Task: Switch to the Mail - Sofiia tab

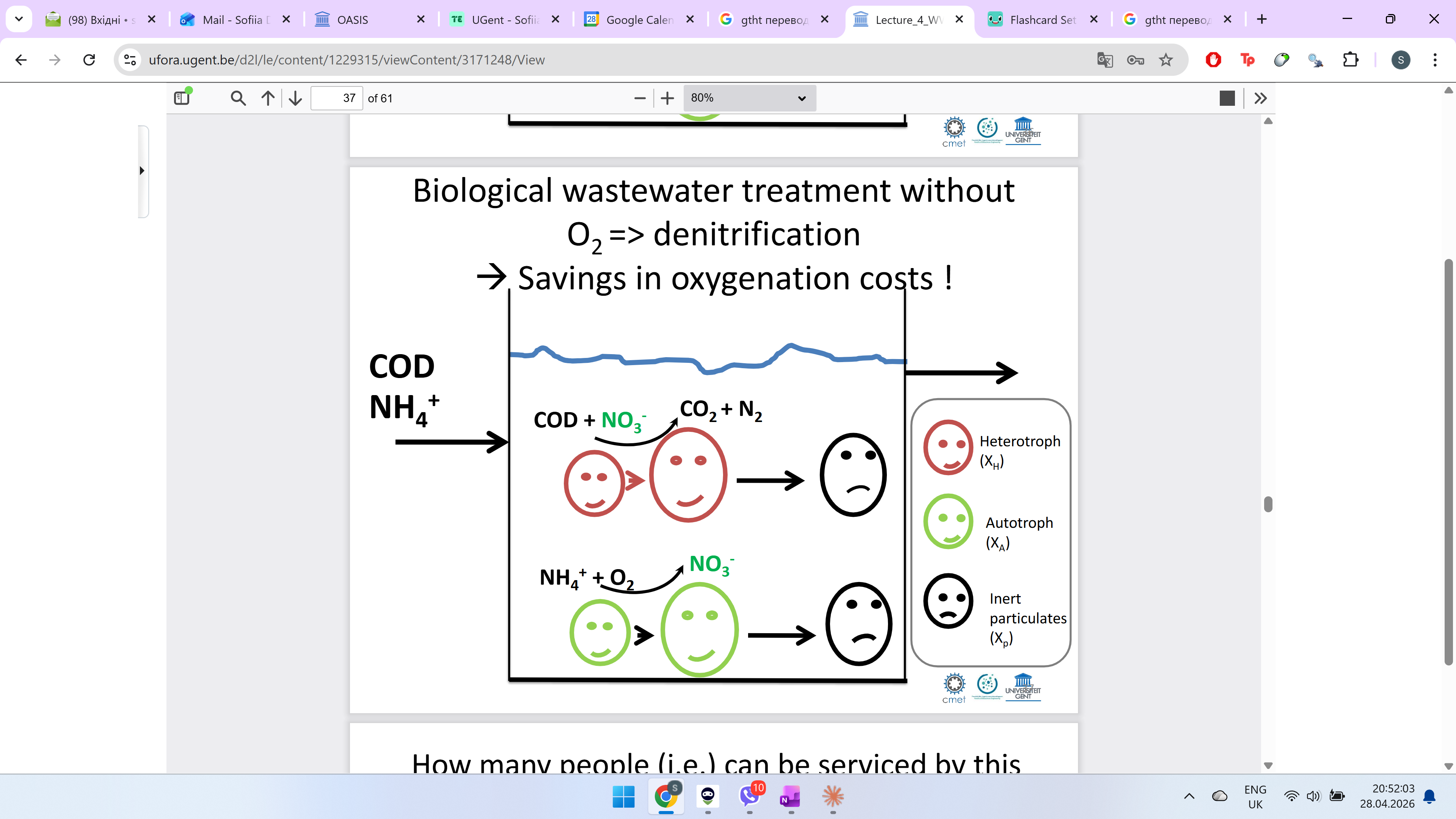Action: 235,20
